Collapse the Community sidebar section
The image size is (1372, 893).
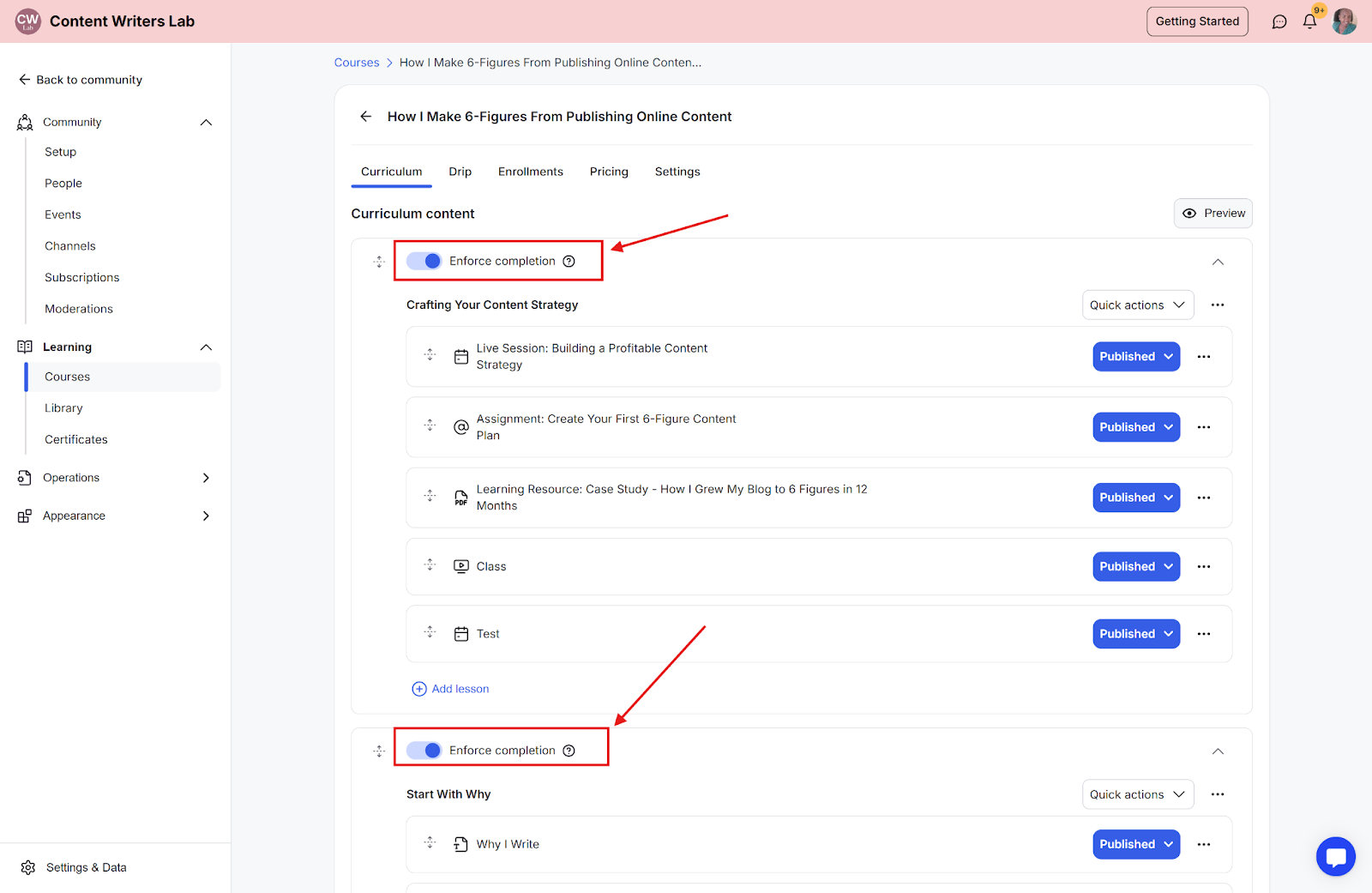click(x=206, y=123)
